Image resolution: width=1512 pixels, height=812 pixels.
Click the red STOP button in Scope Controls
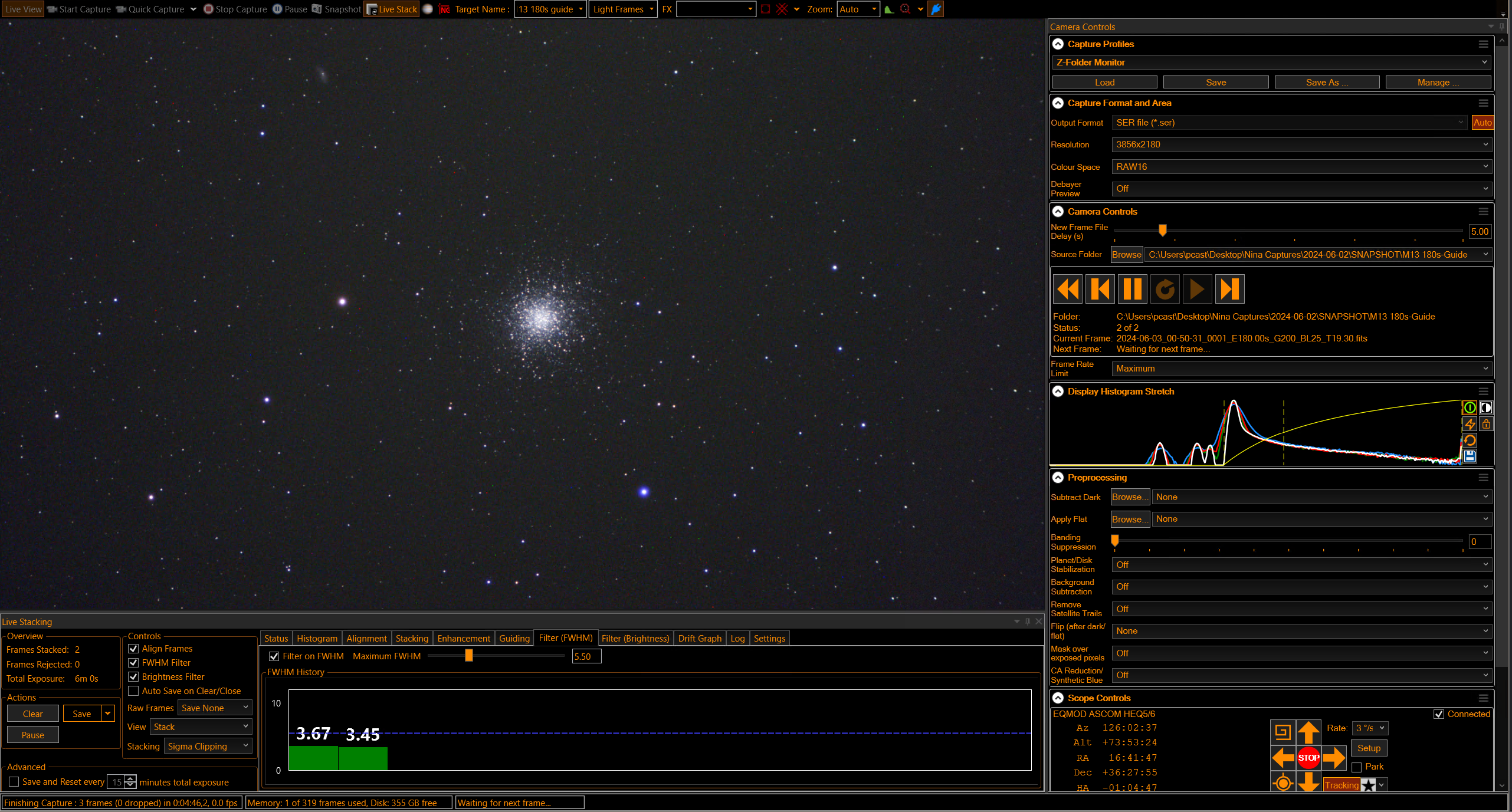[x=1308, y=758]
